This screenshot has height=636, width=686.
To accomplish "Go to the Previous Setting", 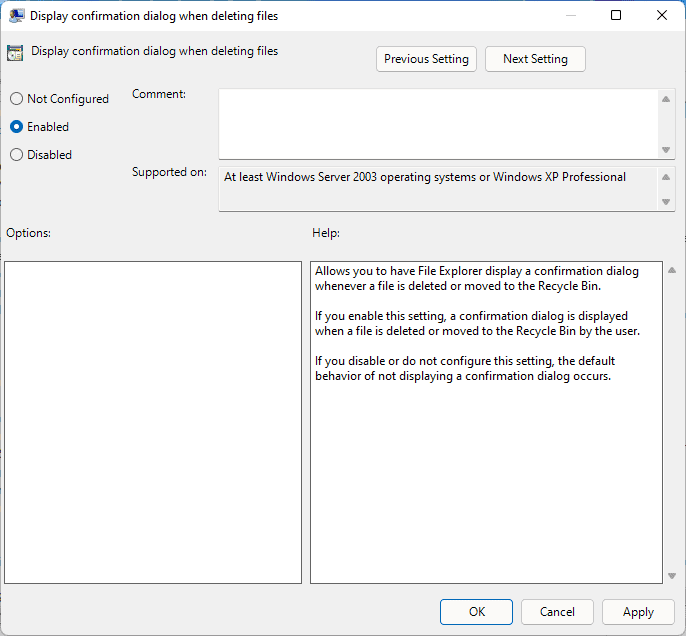I will [426, 59].
